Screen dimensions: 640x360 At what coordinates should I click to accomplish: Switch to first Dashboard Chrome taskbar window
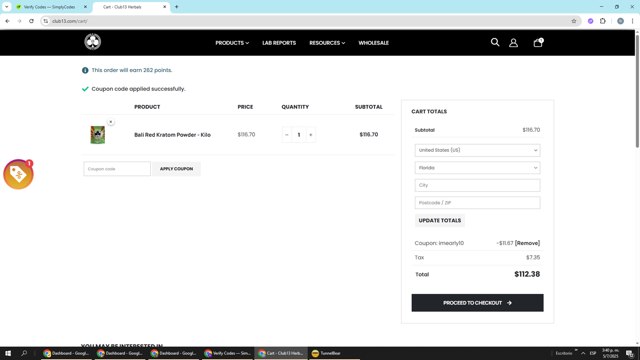66,353
